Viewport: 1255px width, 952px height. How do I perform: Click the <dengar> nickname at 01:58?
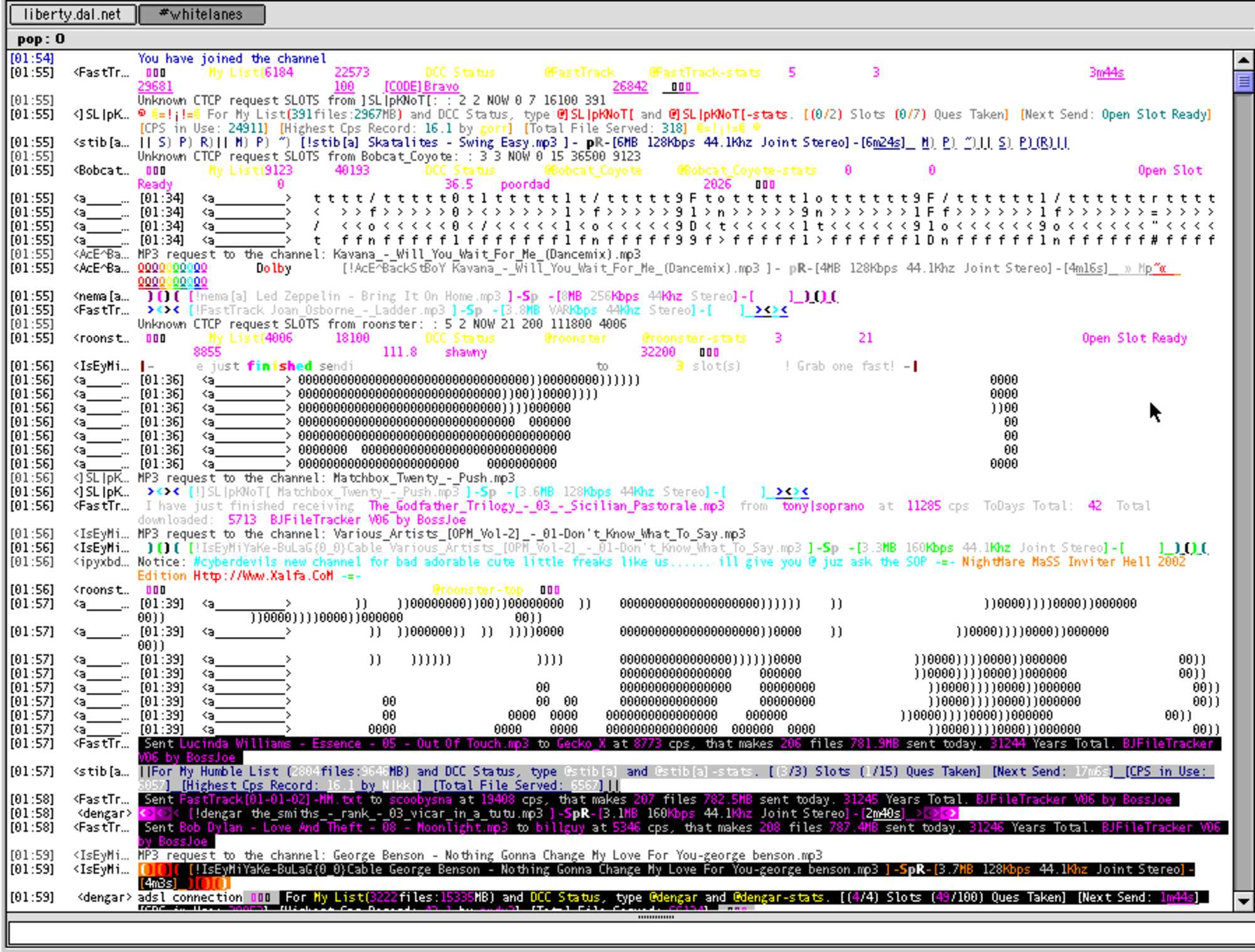105,813
